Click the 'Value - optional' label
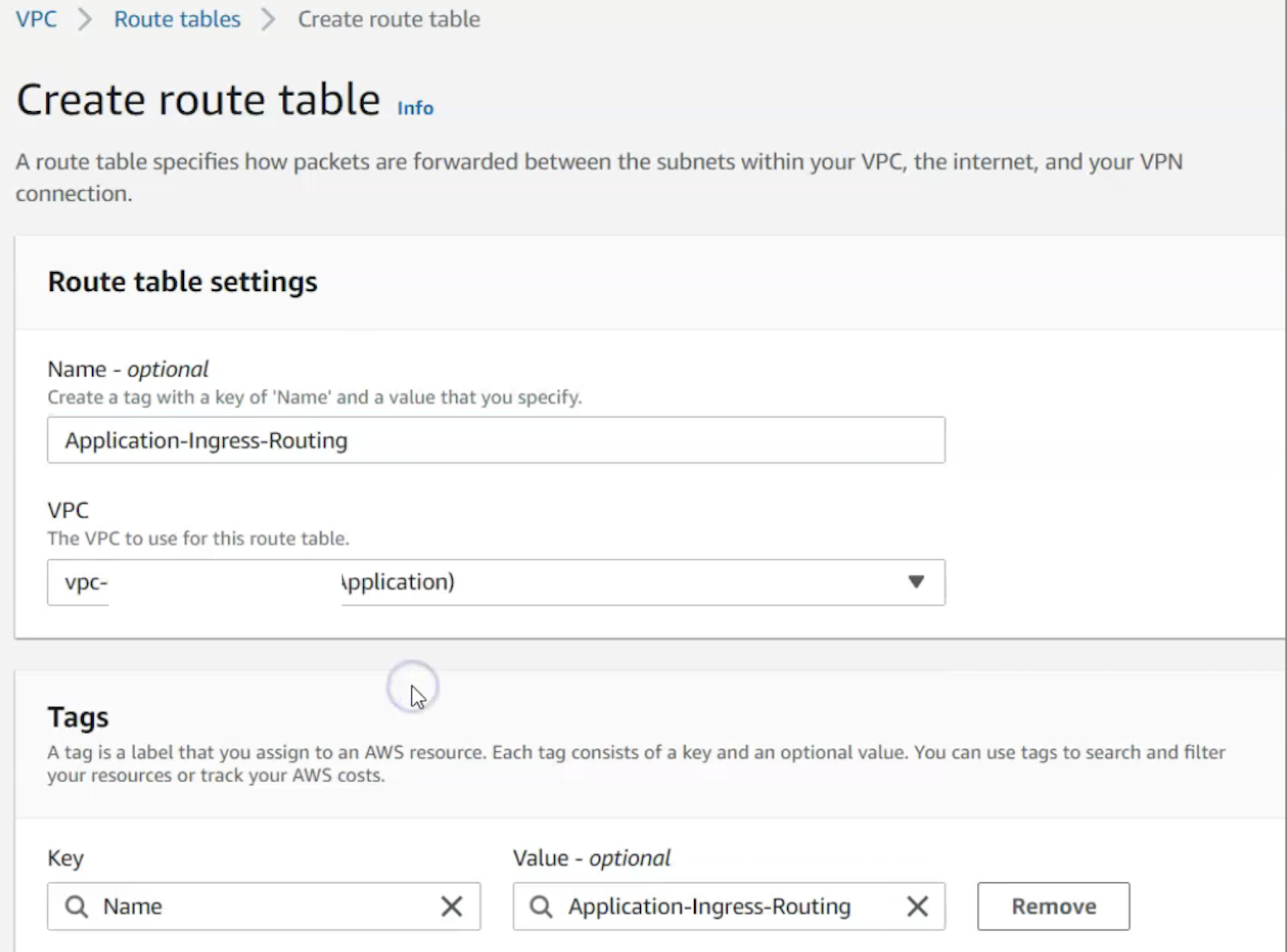The height and width of the screenshot is (952, 1287). click(591, 858)
